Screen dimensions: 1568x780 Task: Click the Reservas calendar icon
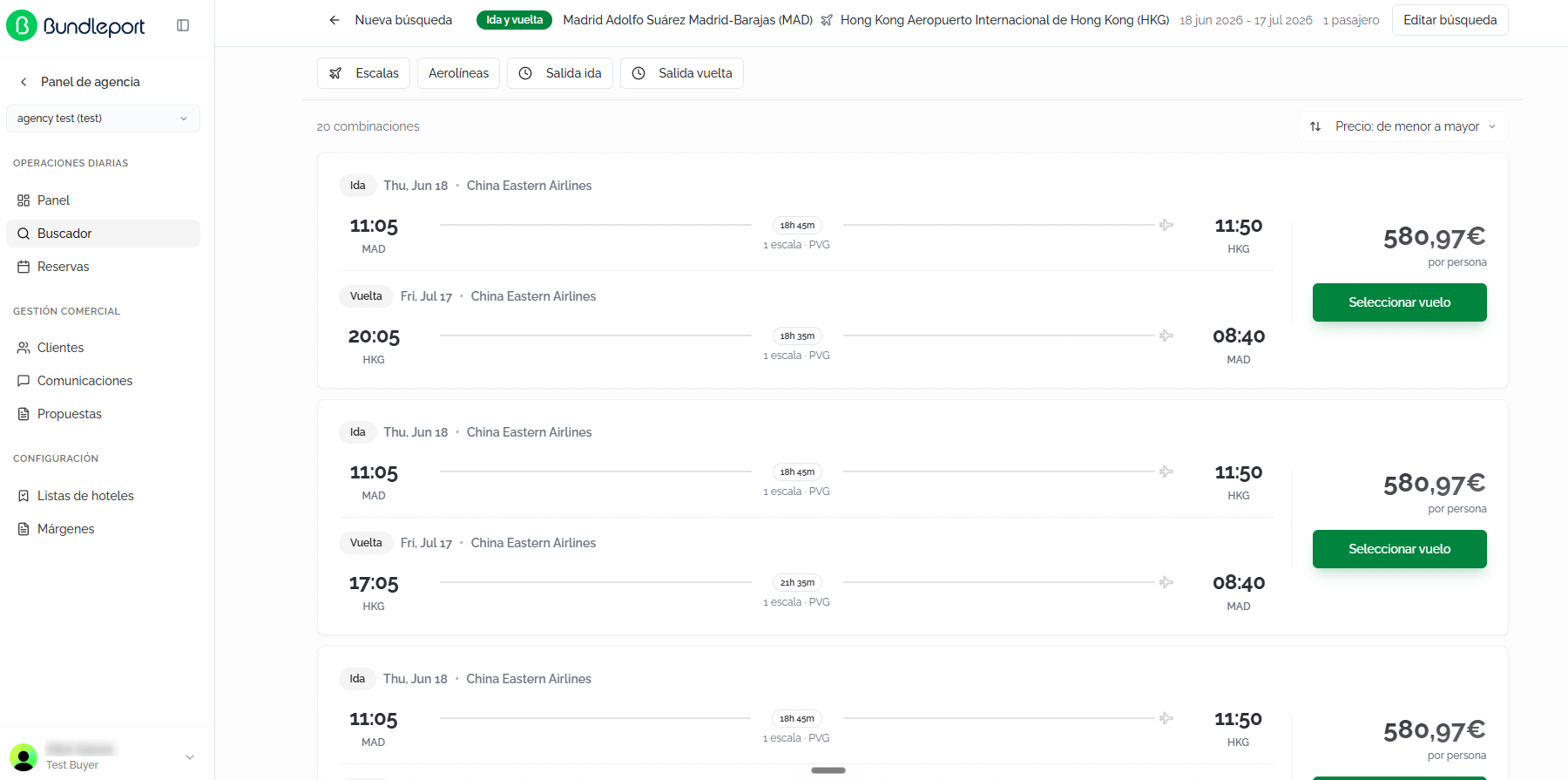pos(24,267)
